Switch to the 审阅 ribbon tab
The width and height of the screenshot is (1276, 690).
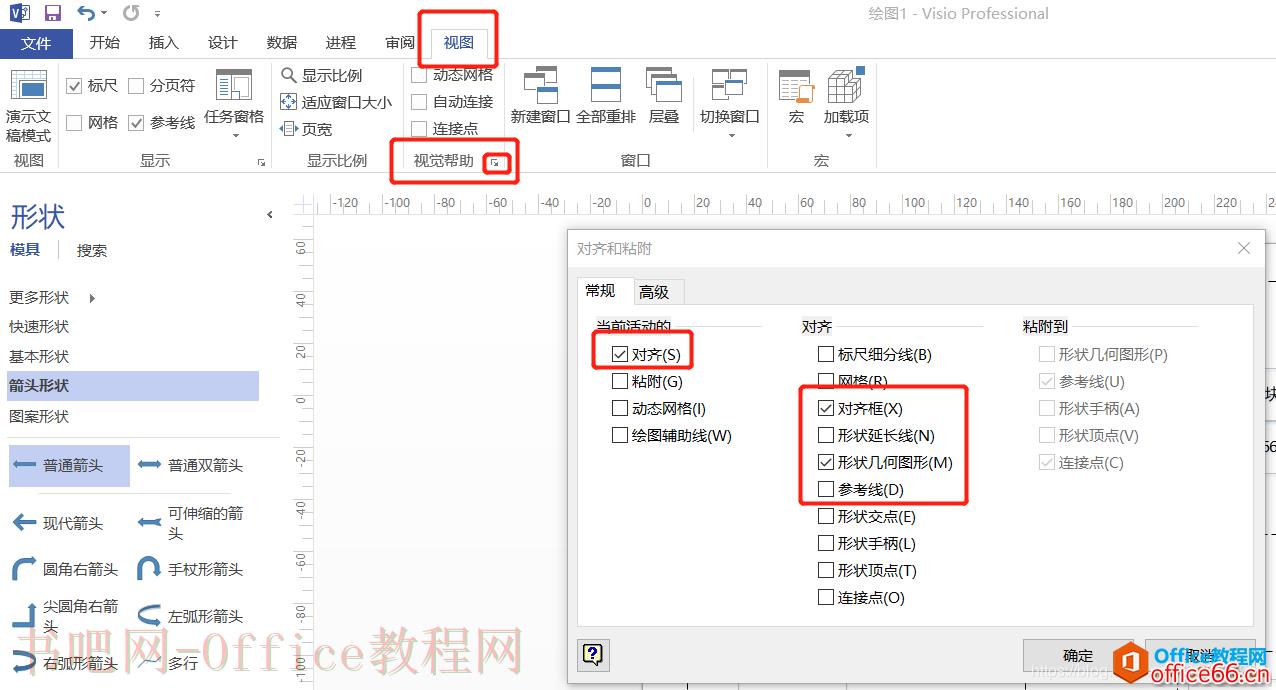(x=400, y=43)
